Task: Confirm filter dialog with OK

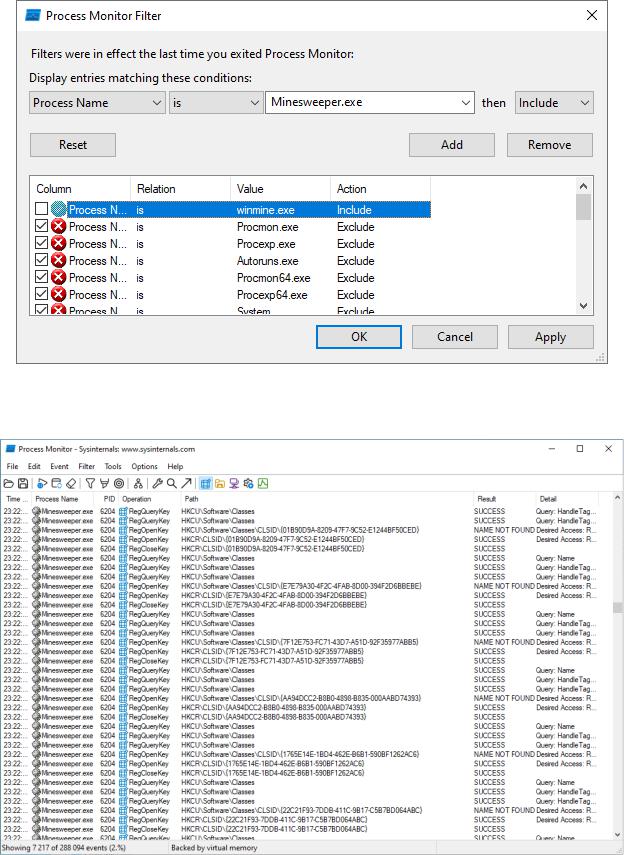Action: coord(359,337)
